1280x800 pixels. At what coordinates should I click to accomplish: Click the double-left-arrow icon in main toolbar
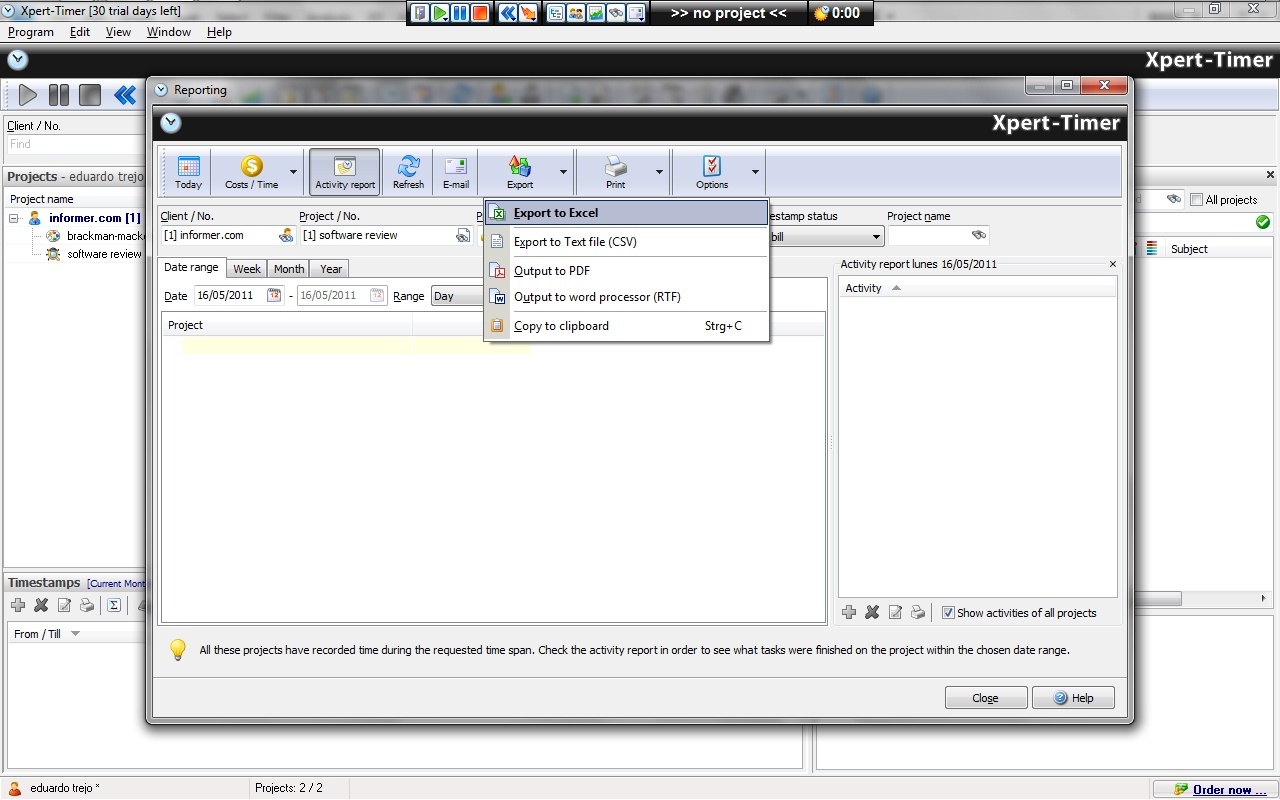coord(125,96)
